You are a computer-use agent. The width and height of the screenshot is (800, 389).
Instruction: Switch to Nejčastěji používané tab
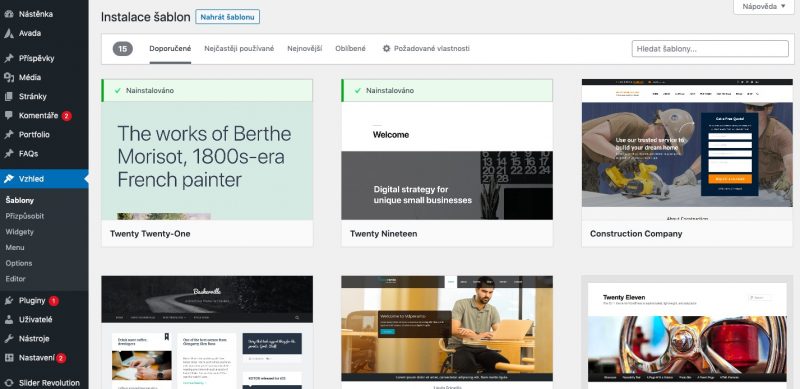click(239, 48)
